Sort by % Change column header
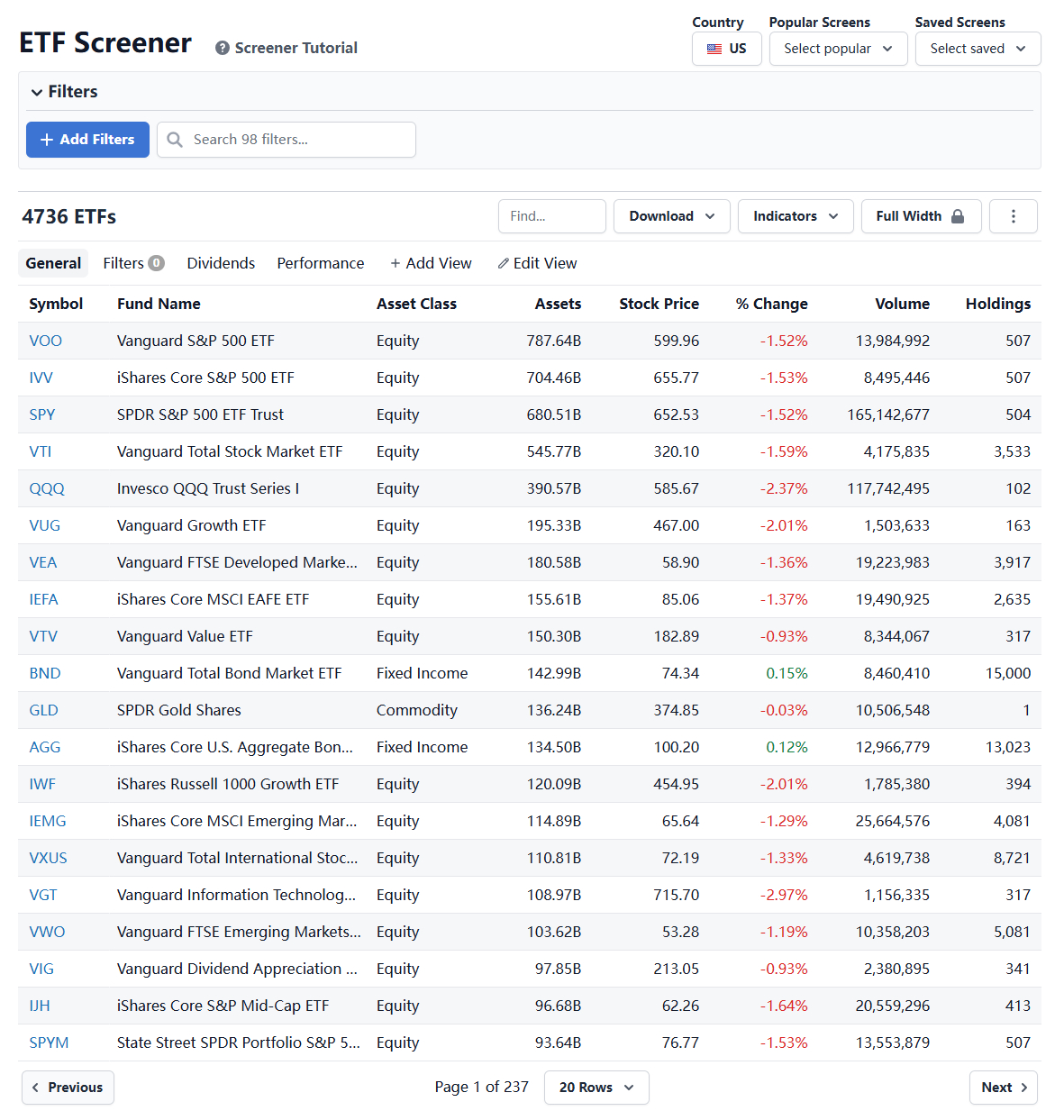The height and width of the screenshot is (1120, 1064). click(x=771, y=304)
